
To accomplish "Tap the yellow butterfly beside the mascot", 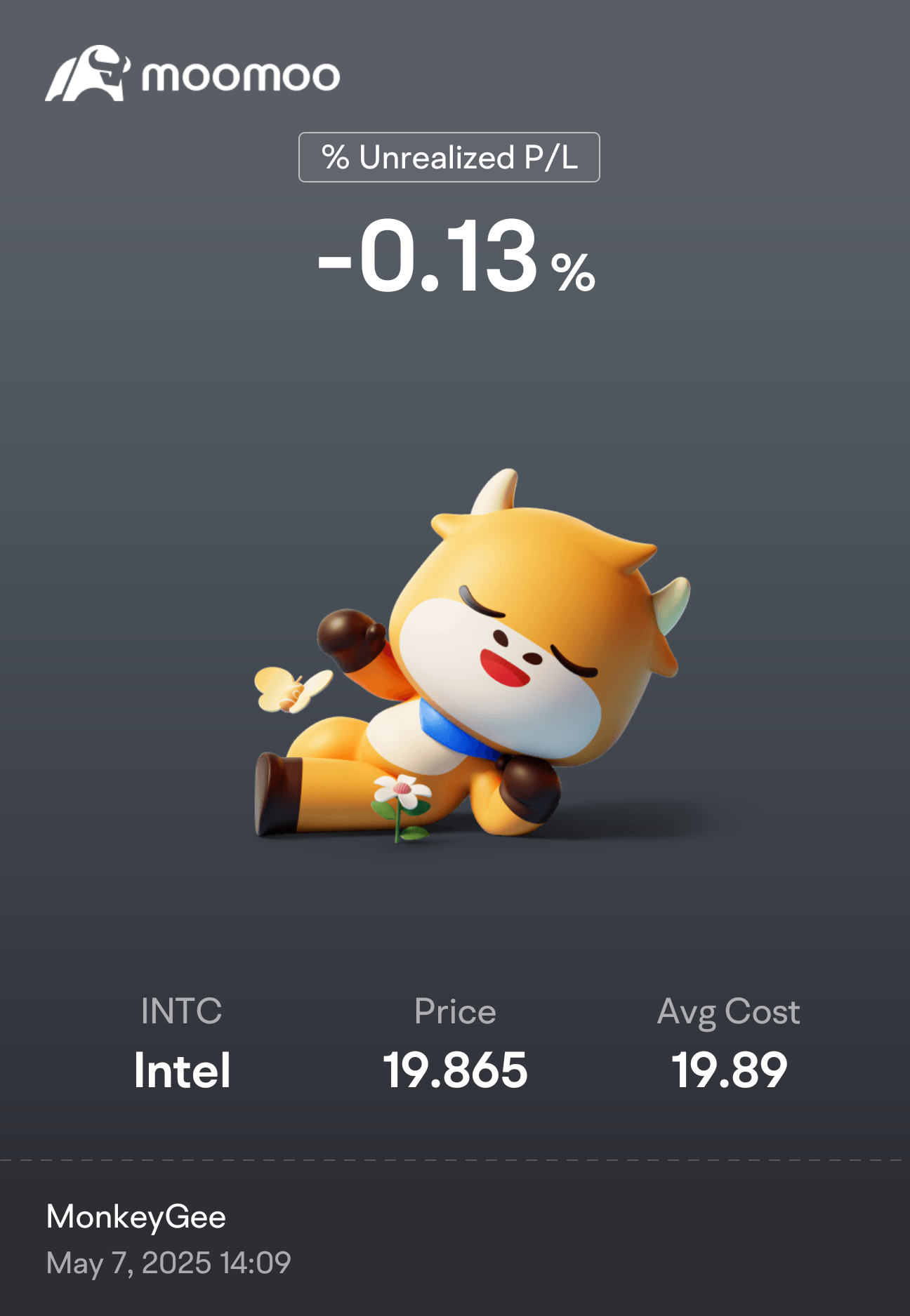I will (x=292, y=689).
